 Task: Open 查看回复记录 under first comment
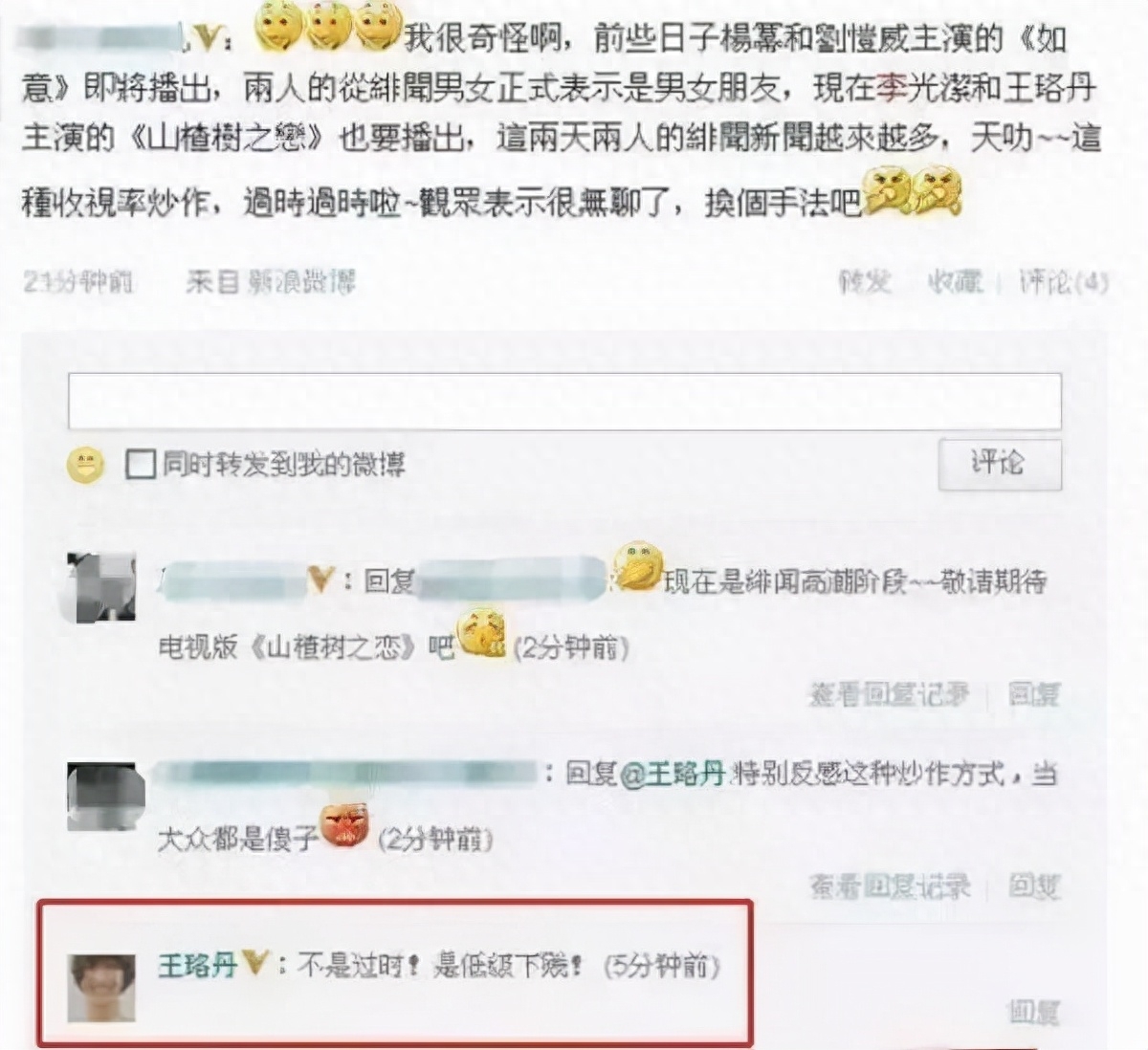pos(889,695)
